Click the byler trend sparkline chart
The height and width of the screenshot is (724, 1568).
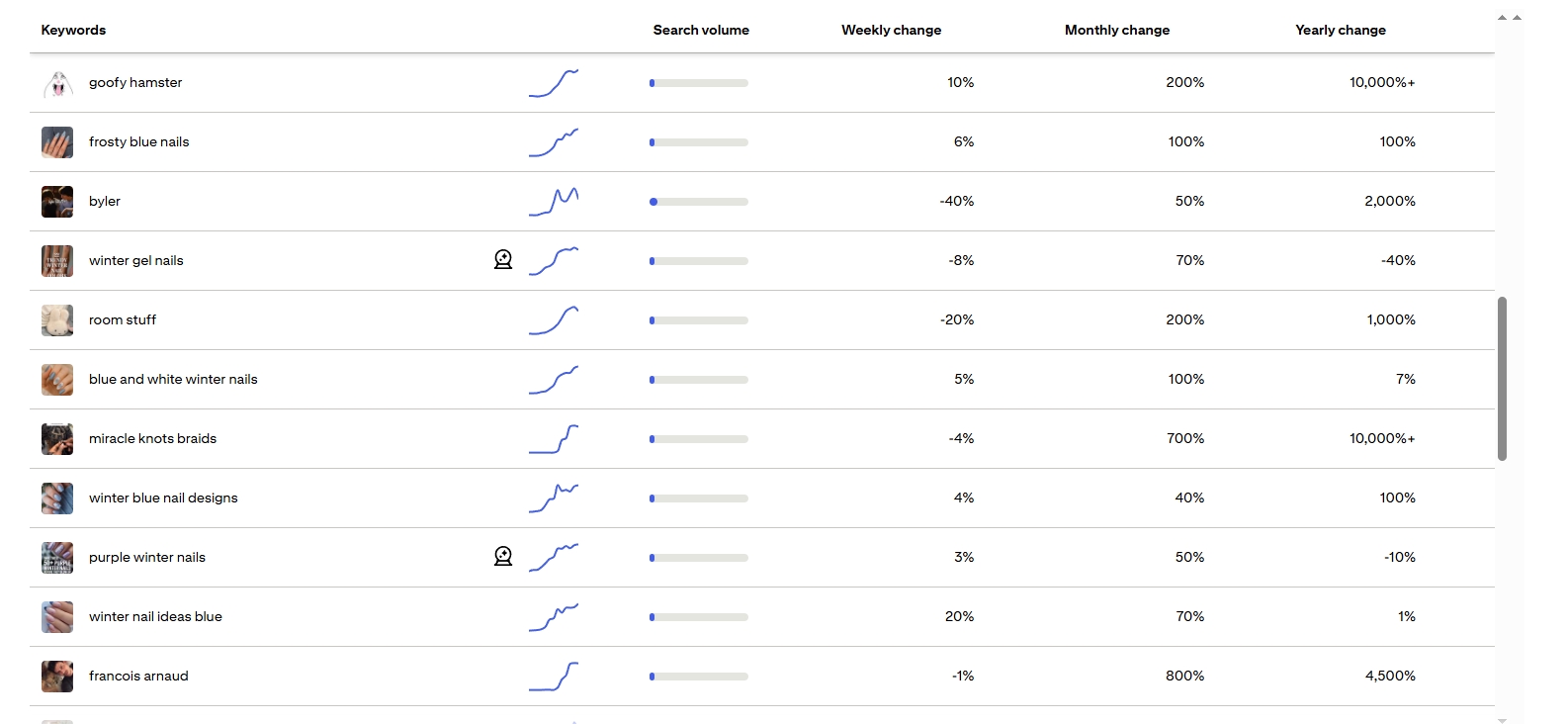(554, 202)
